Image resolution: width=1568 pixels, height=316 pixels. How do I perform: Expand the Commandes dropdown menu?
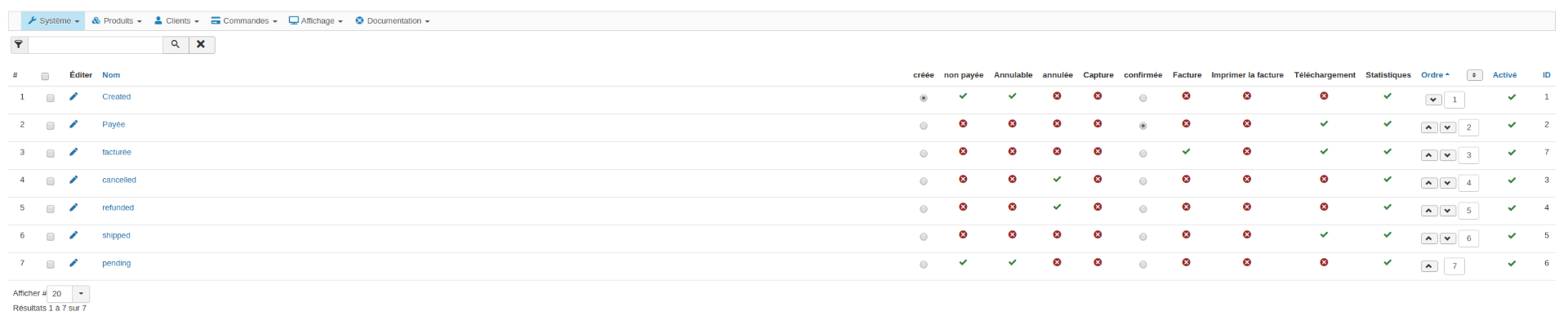pos(244,21)
